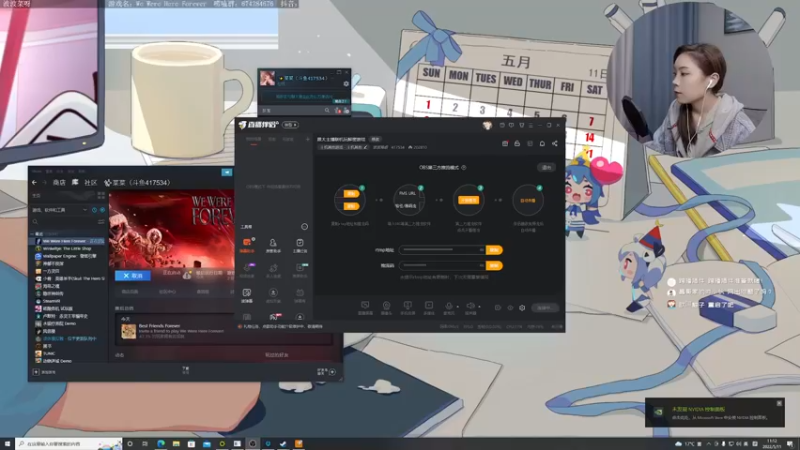
Task: Click the blue notification button atop the Steam window
Action: (227, 172)
